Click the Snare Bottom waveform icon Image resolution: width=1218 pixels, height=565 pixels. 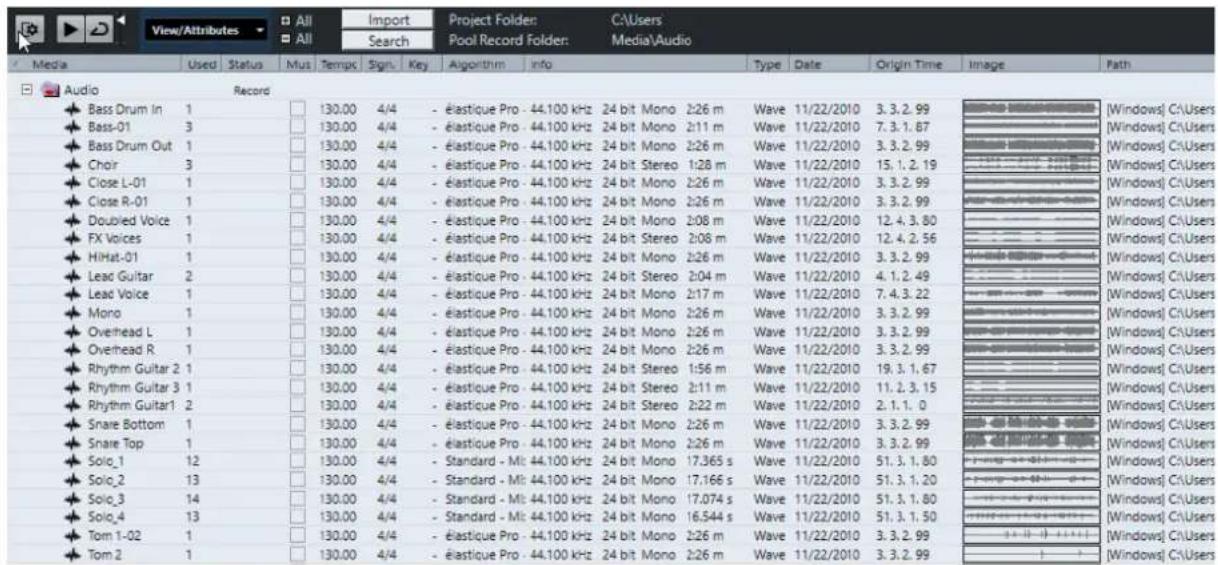[x=71, y=425]
